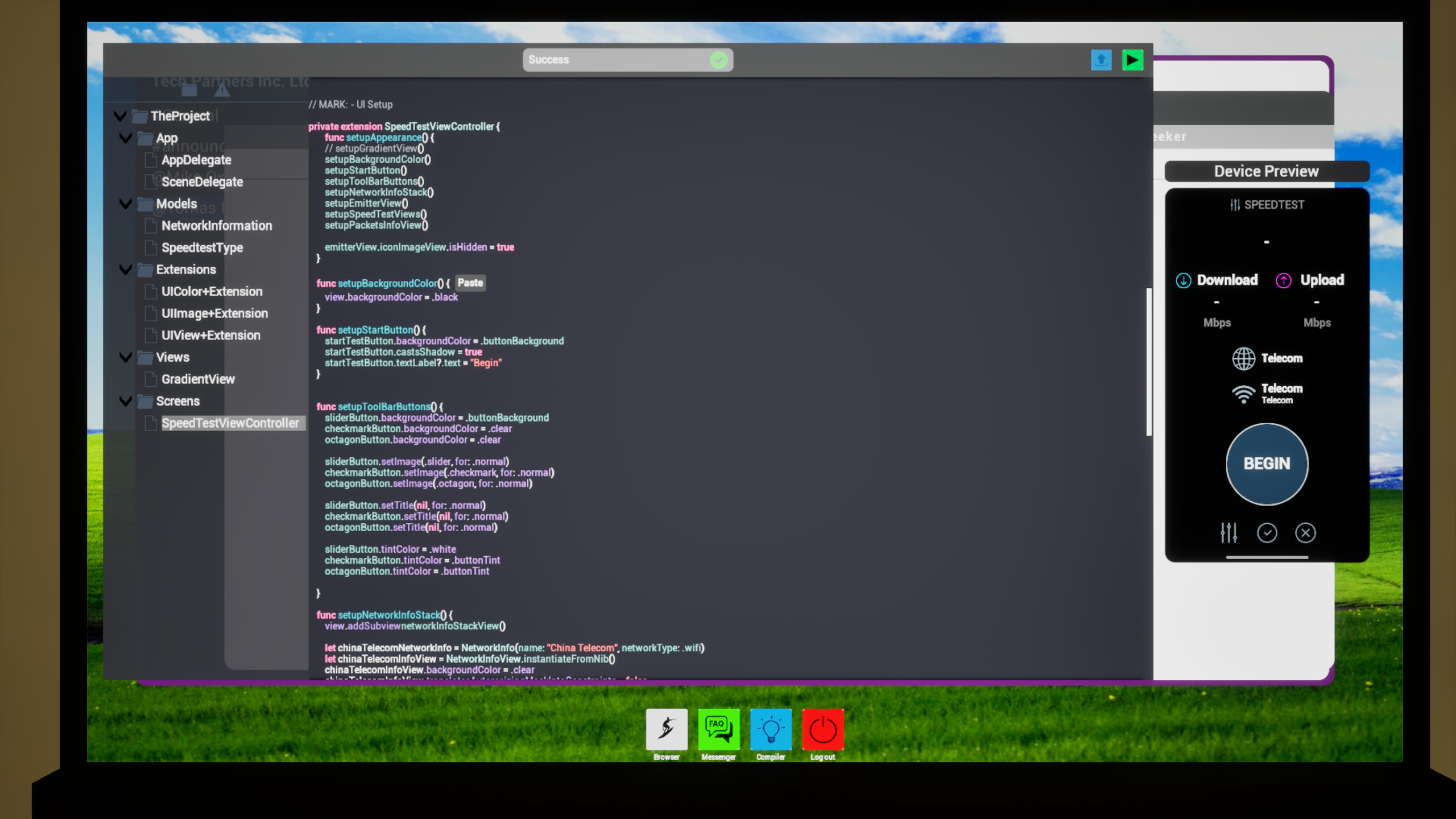This screenshot has height=819, width=1456.
Task: Click the 'func setupToolBarButtons()' line
Action: pyautogui.click(x=379, y=407)
